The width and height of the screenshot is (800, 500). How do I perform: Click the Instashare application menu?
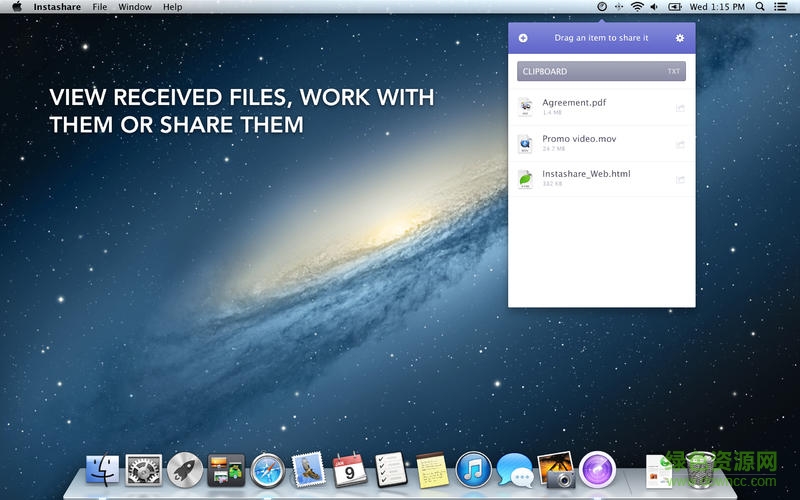point(57,7)
